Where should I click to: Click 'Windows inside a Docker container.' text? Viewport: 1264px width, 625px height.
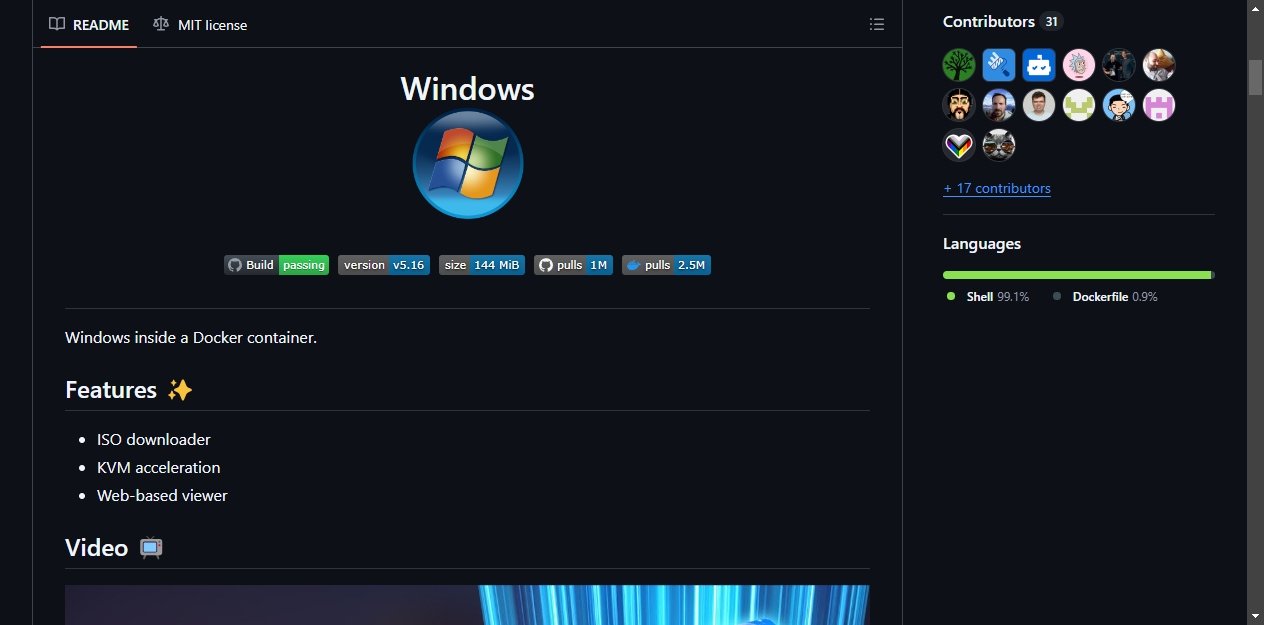pos(191,337)
